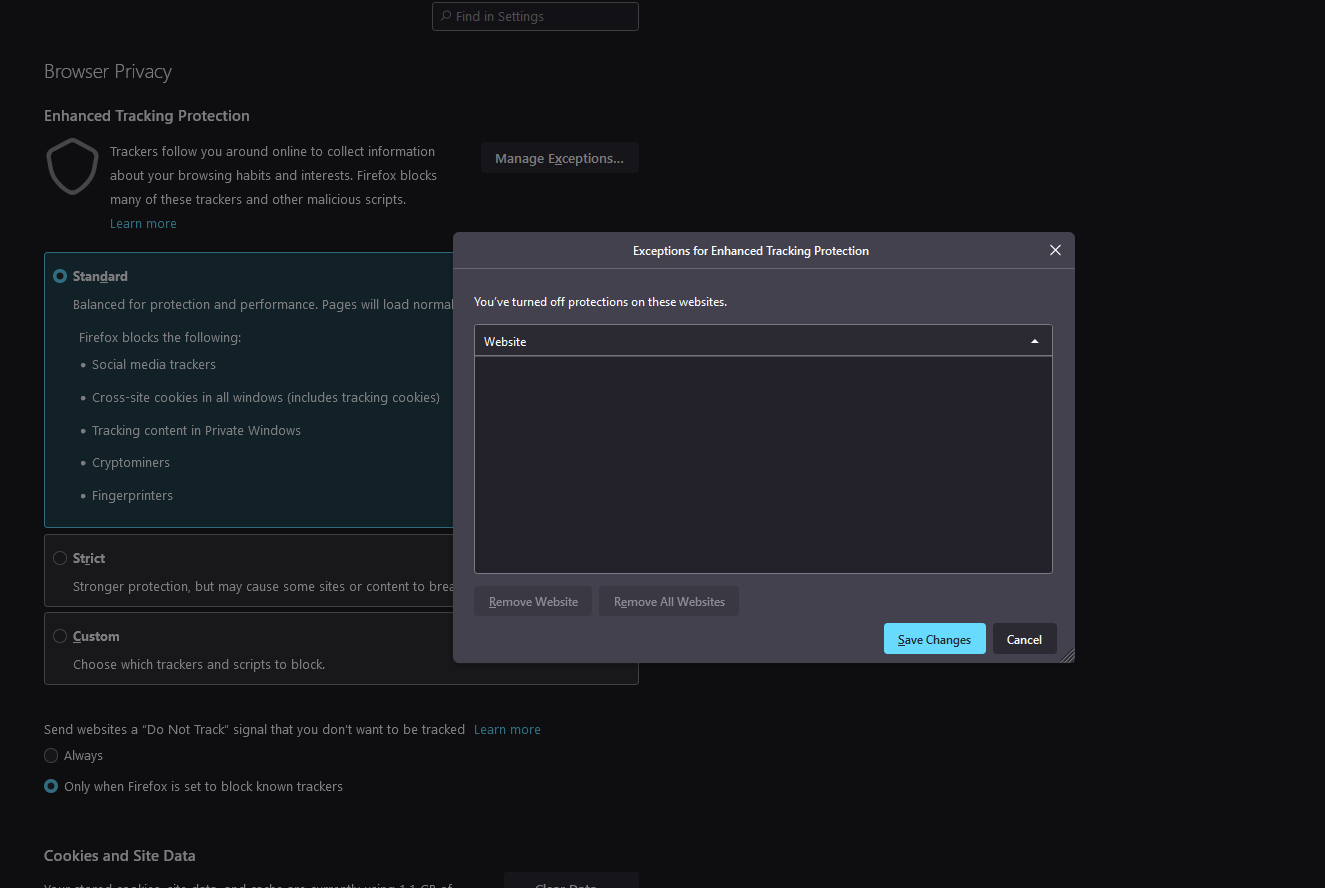Click the turned off protections message
Screen dimensions: 1325x888
click(600, 301)
